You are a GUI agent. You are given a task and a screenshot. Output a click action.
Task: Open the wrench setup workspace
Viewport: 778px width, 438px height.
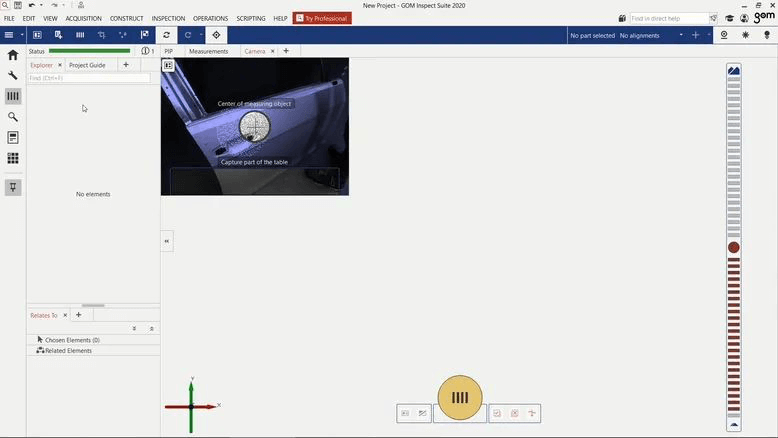point(13,75)
